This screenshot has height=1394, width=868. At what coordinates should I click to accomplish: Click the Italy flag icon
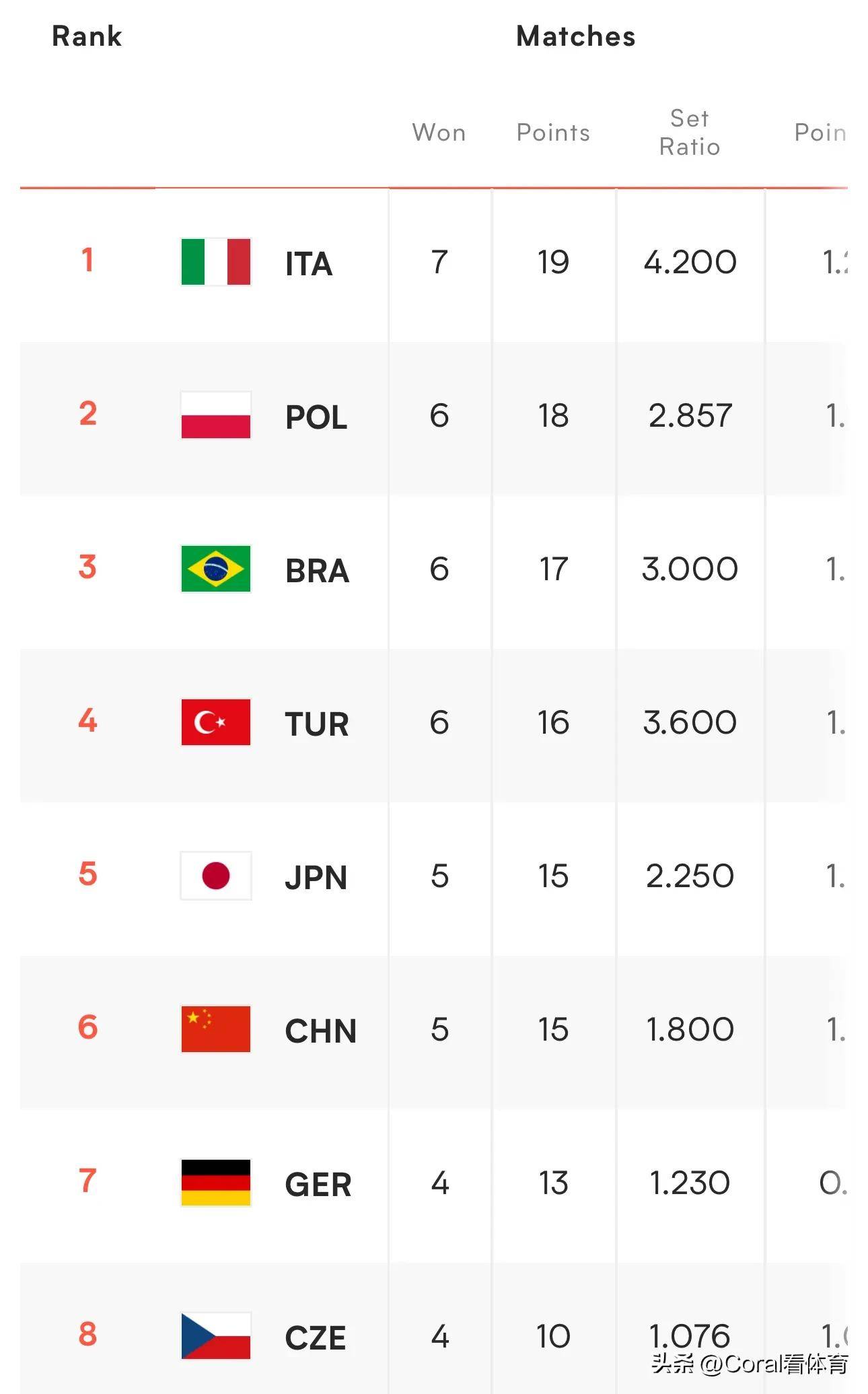(x=216, y=262)
